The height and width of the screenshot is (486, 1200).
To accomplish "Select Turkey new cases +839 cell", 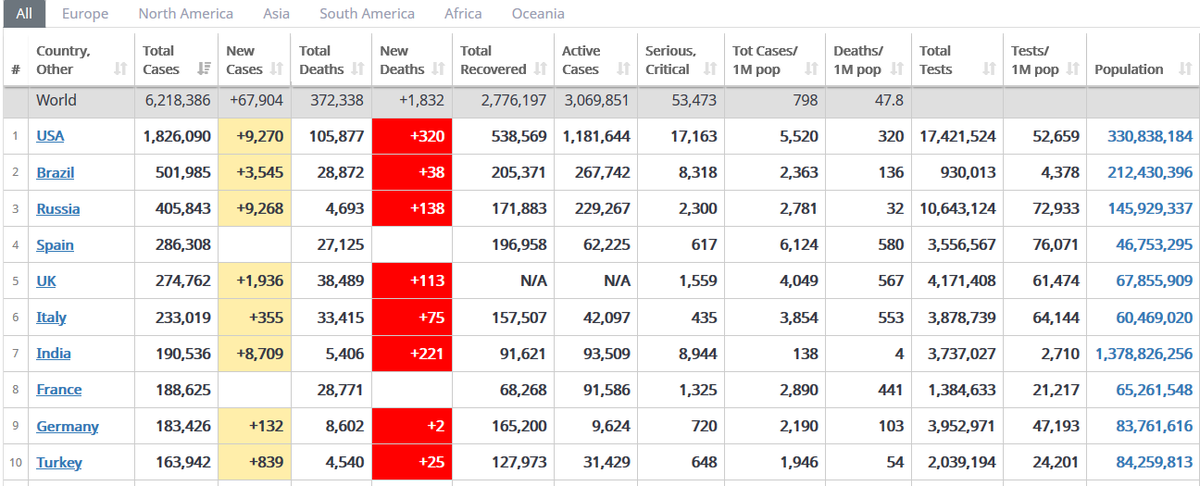I will (255, 462).
